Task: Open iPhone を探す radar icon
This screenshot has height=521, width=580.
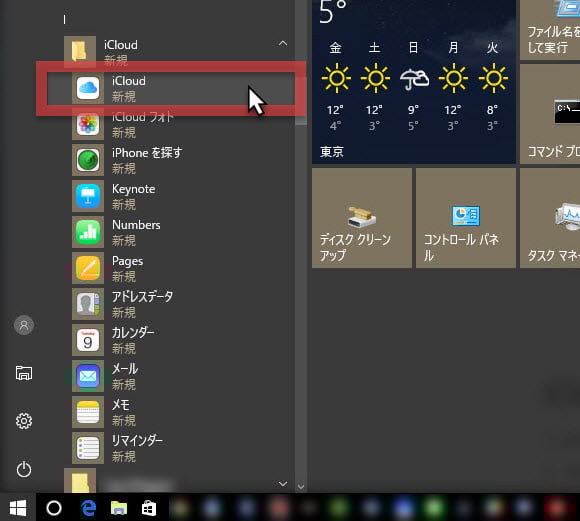Action: click(x=88, y=160)
